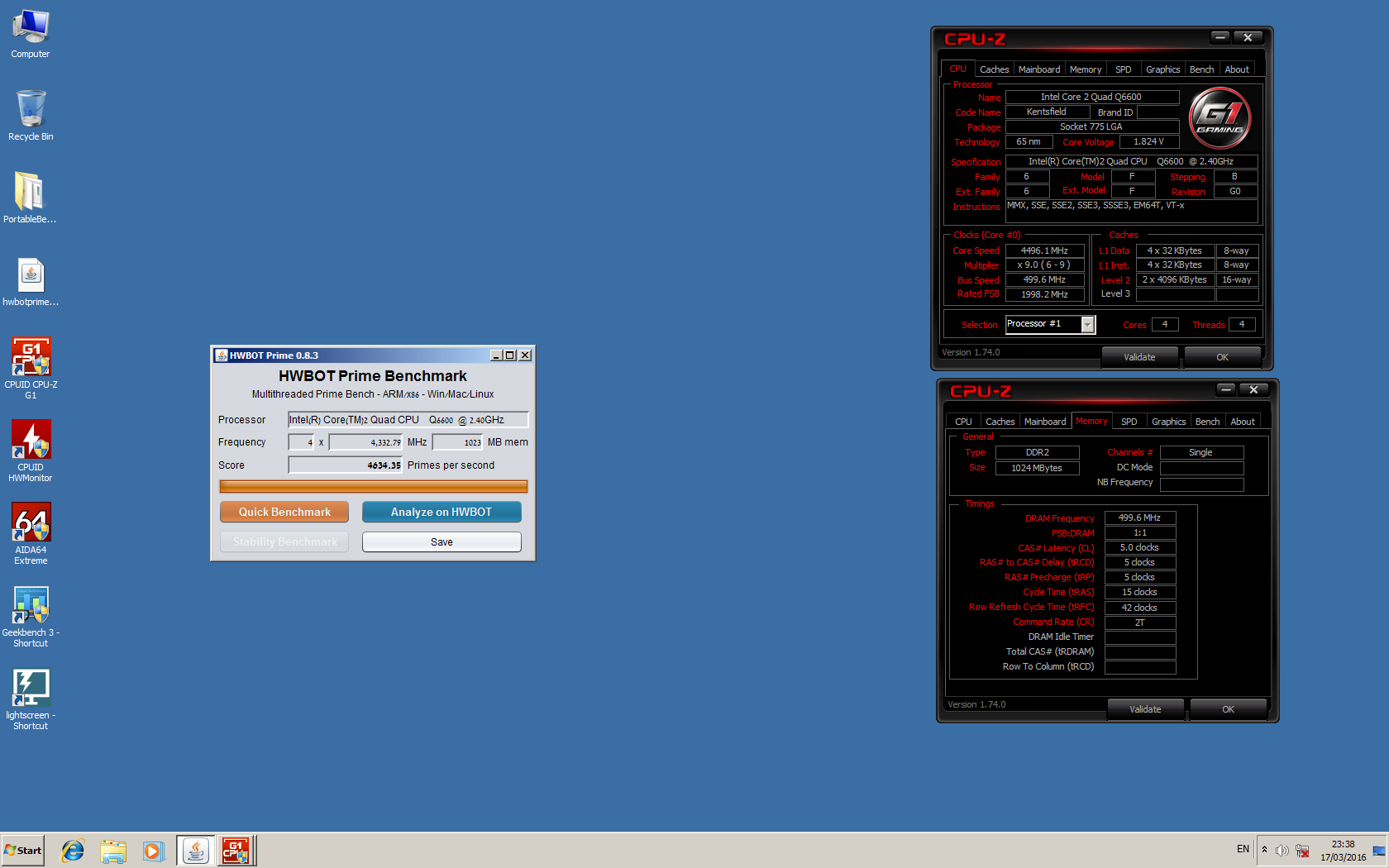Click the 1023 MB mem field
The height and width of the screenshot is (868, 1389).
pos(458,442)
